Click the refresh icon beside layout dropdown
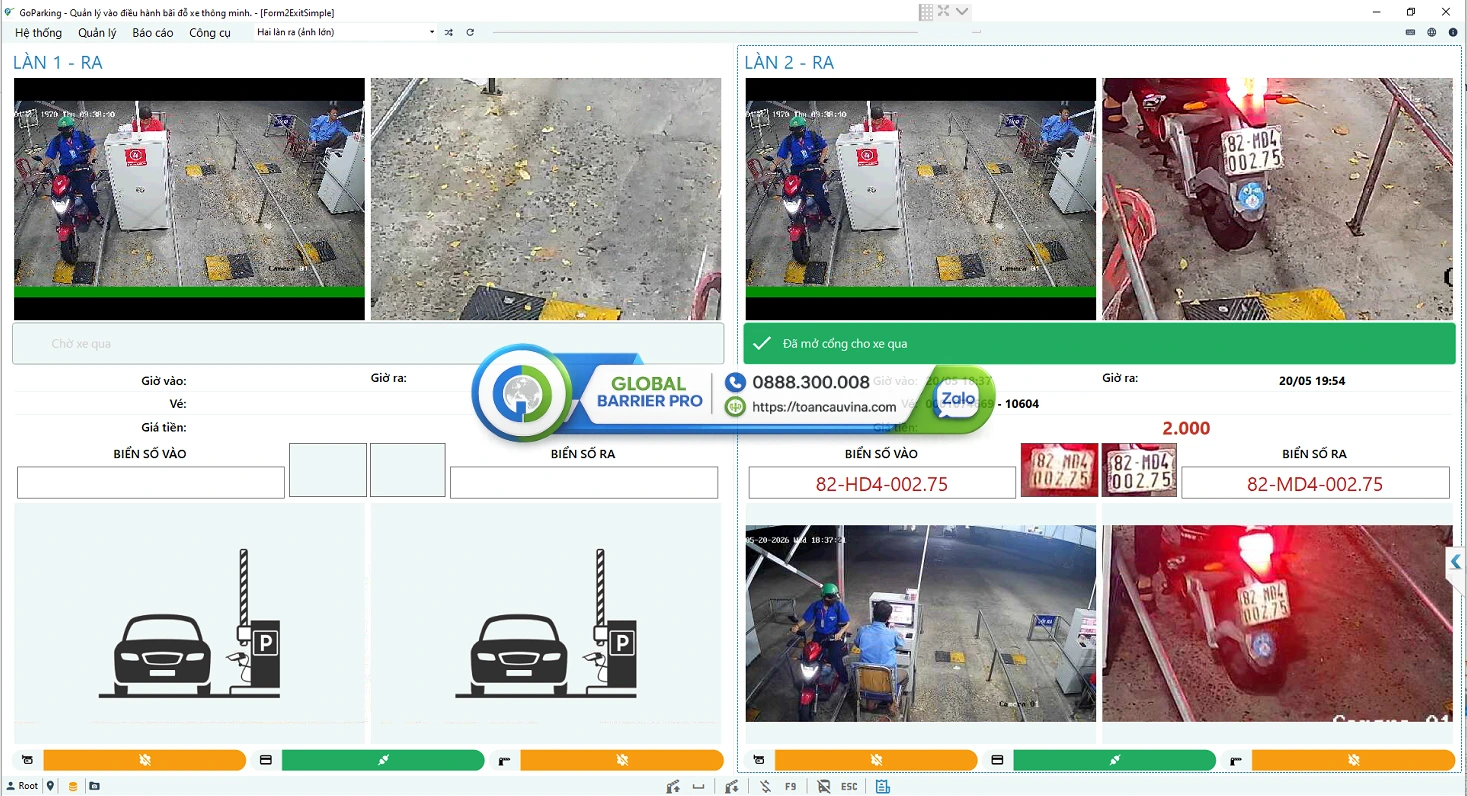This screenshot has height=796, width=1467. tap(470, 32)
